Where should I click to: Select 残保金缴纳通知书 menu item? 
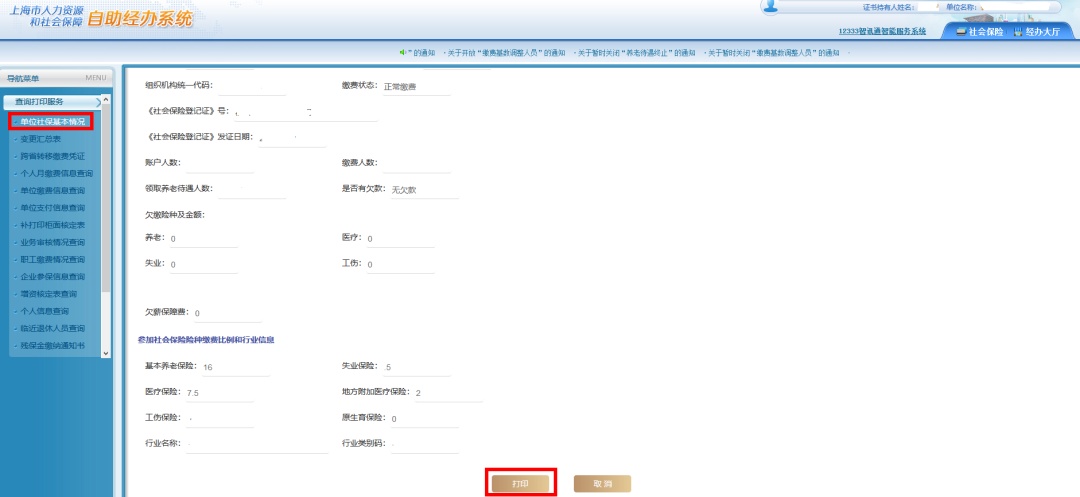[x=52, y=346]
